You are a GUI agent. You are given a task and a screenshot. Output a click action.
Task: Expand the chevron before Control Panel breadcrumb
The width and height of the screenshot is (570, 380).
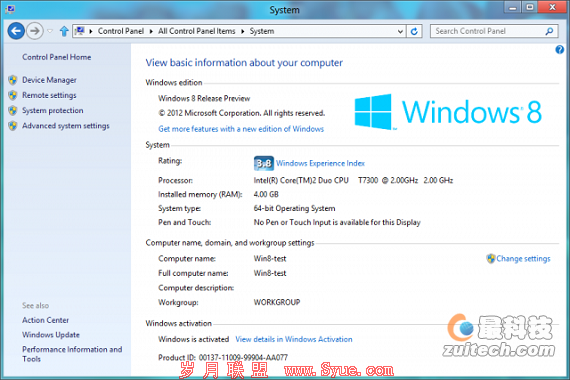point(91,31)
